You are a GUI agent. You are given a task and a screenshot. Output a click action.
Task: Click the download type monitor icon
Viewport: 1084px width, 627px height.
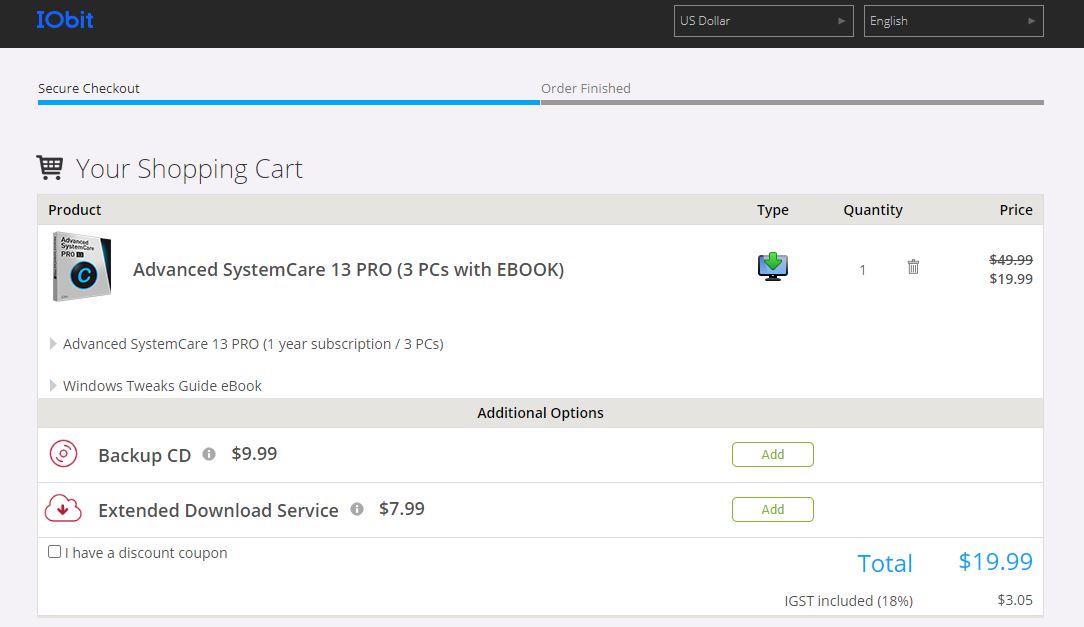773,266
